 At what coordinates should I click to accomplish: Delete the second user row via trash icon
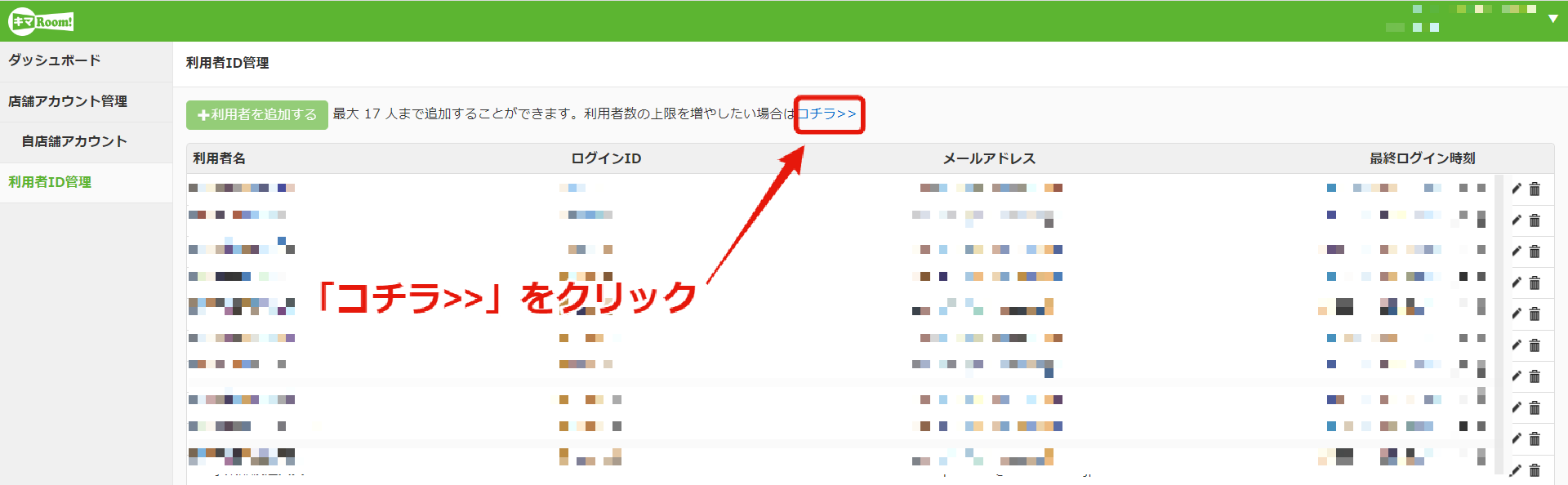1535,220
